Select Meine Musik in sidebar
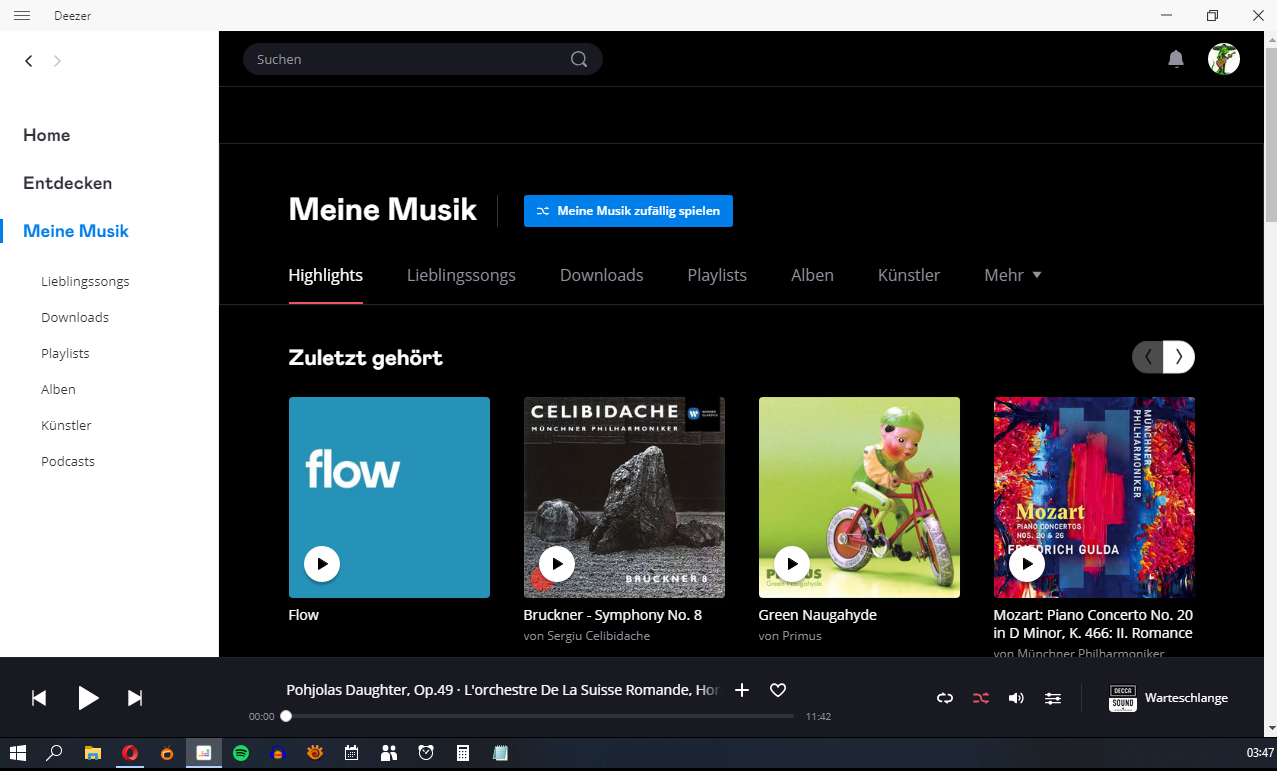This screenshot has height=771, width=1277. (x=76, y=231)
